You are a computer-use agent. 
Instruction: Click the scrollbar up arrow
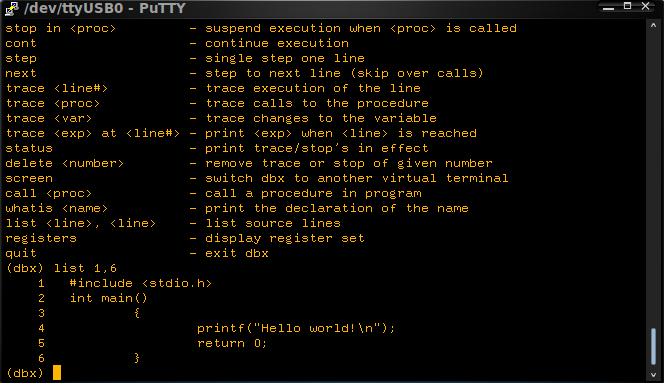click(653, 25)
